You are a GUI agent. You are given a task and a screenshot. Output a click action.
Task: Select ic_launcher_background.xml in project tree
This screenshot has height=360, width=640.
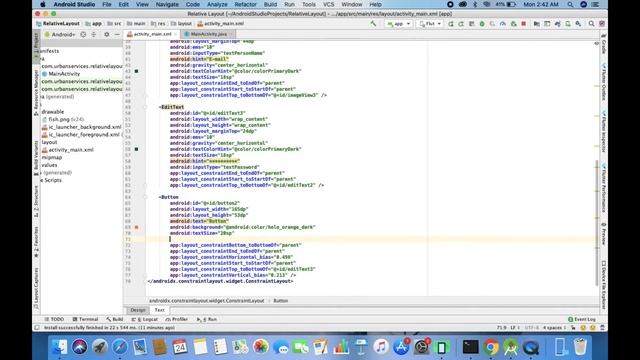(81, 127)
